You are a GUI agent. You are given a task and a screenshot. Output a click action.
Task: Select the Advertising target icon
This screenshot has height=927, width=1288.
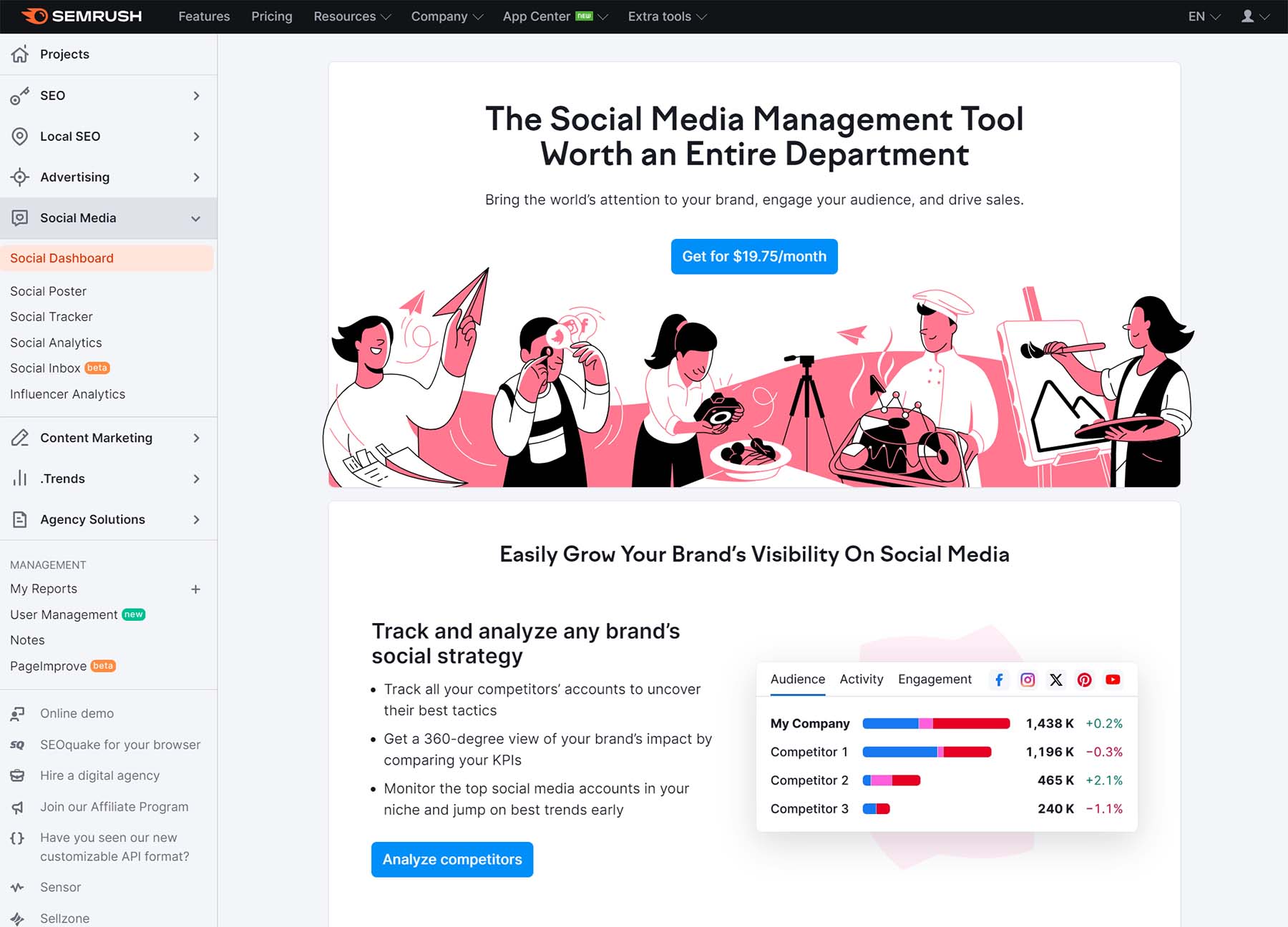pyautogui.click(x=20, y=177)
